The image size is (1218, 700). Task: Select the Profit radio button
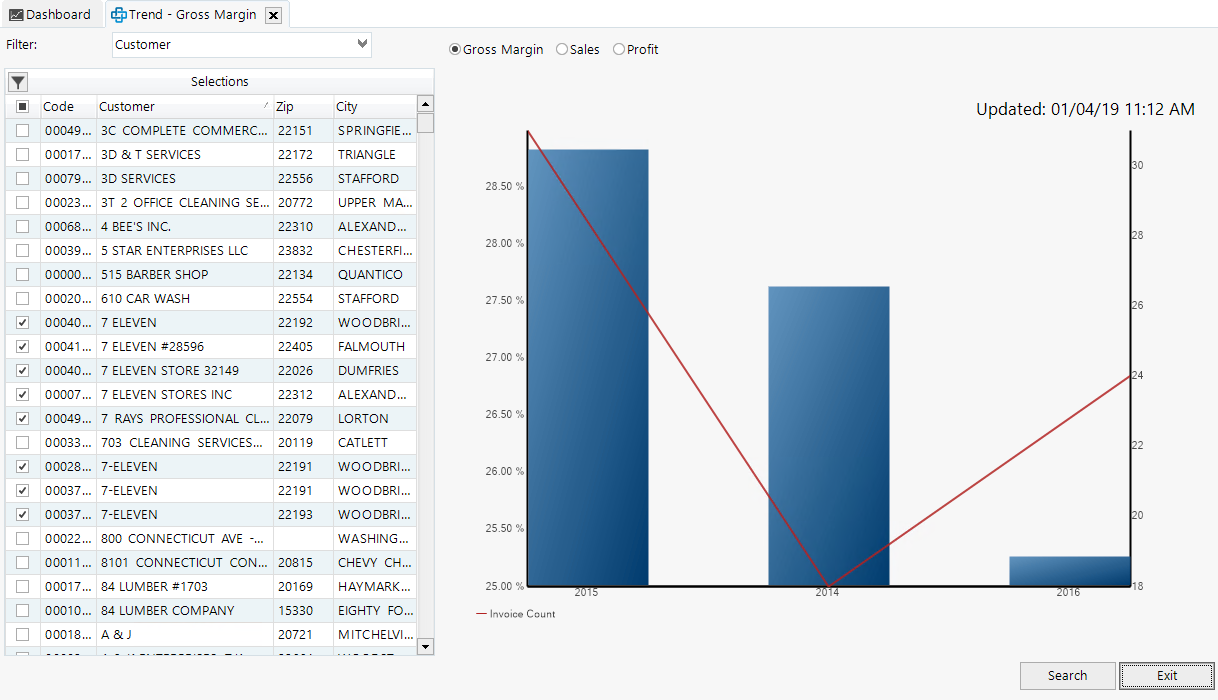[619, 49]
